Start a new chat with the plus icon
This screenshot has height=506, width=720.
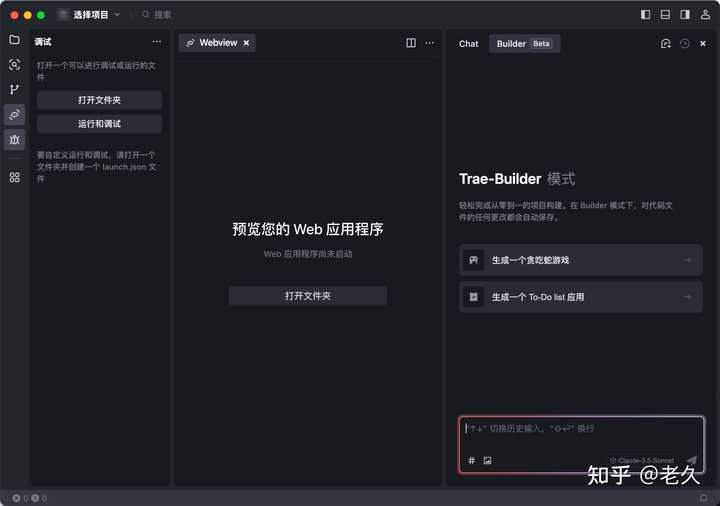click(665, 44)
